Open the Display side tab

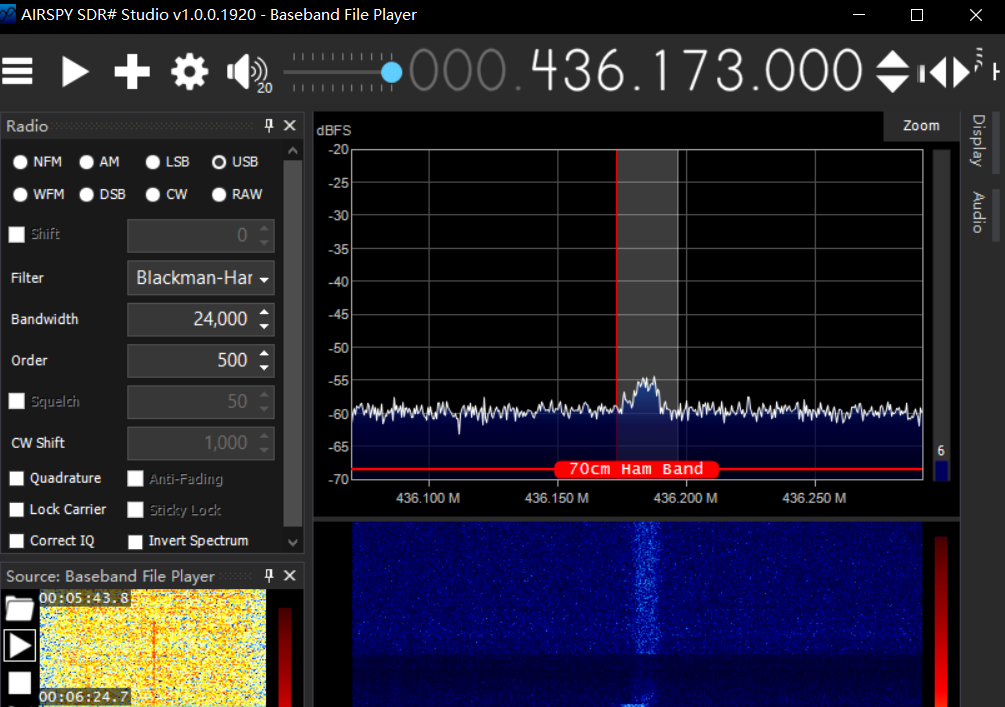coord(978,140)
